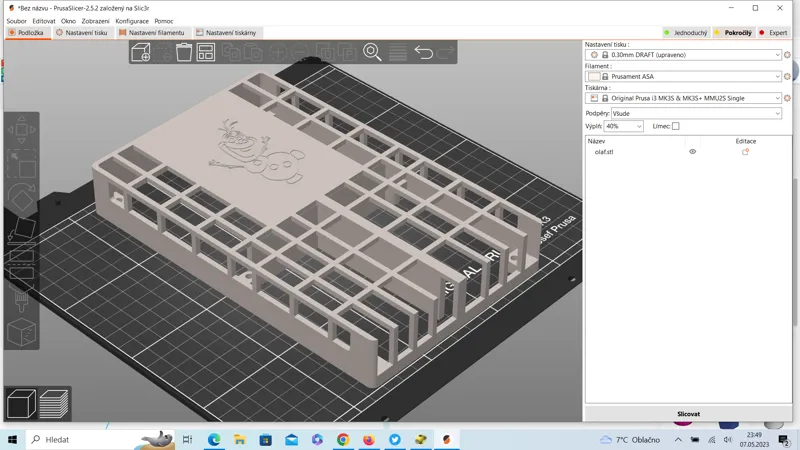Switch to layers preview view
The height and width of the screenshot is (450, 800).
tap(54, 404)
